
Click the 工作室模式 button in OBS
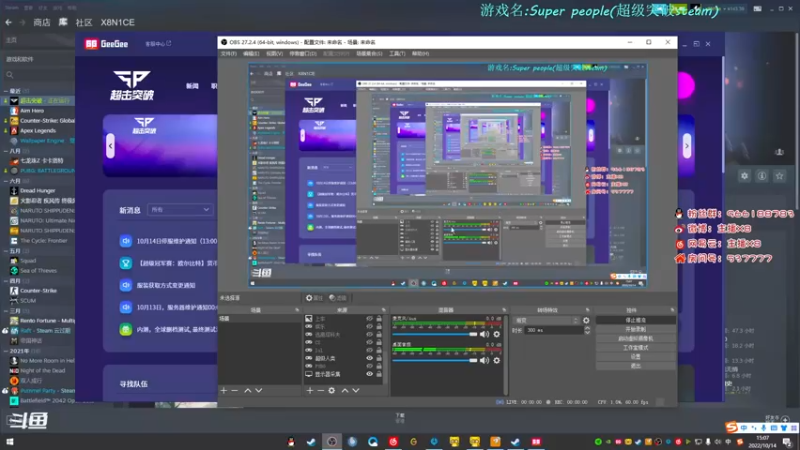[x=636, y=348]
